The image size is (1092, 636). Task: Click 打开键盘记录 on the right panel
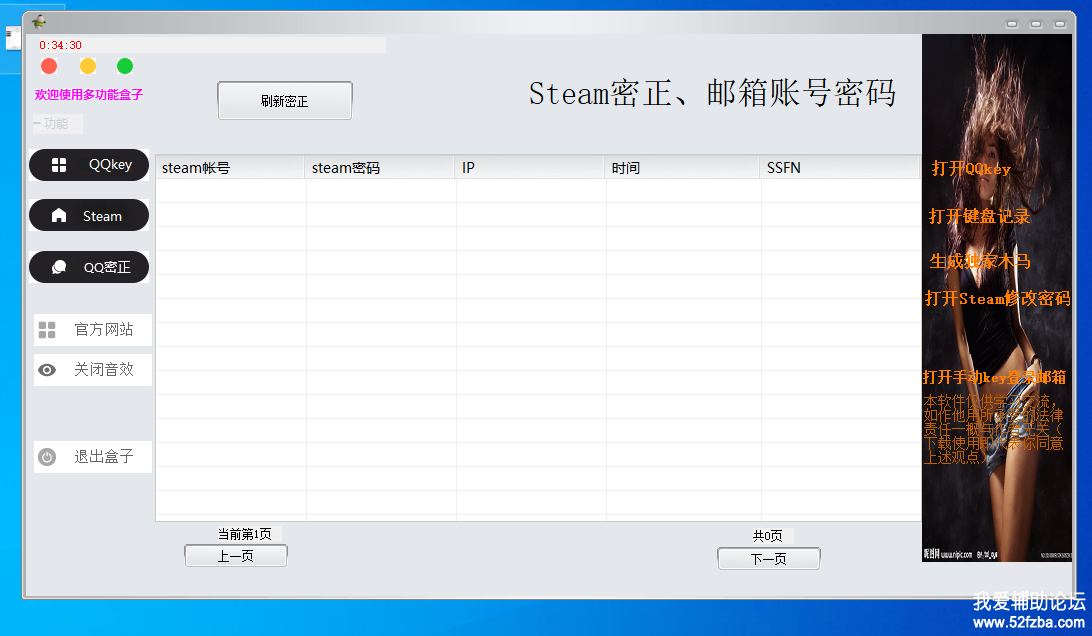click(979, 216)
